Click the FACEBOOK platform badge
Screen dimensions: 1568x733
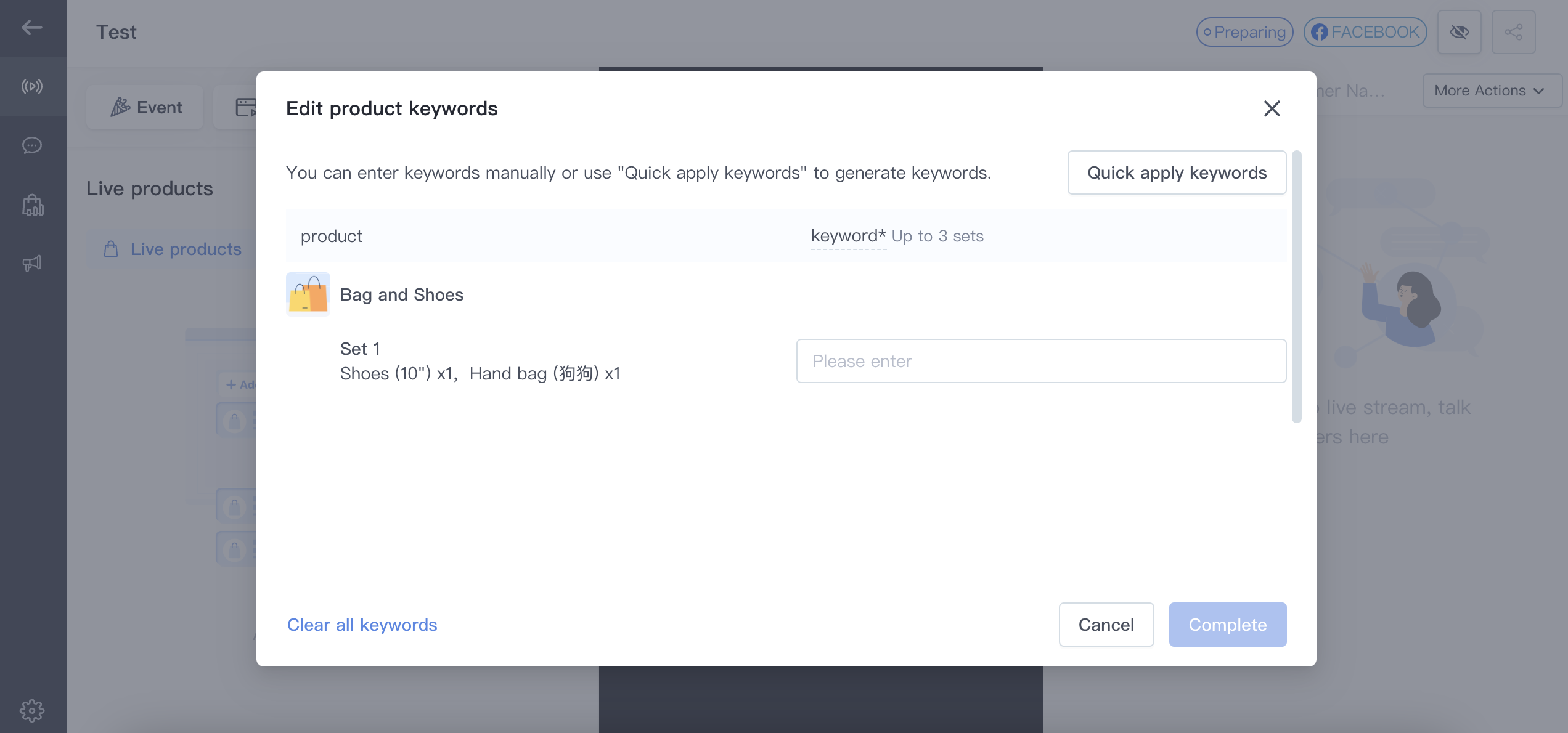pos(1366,32)
